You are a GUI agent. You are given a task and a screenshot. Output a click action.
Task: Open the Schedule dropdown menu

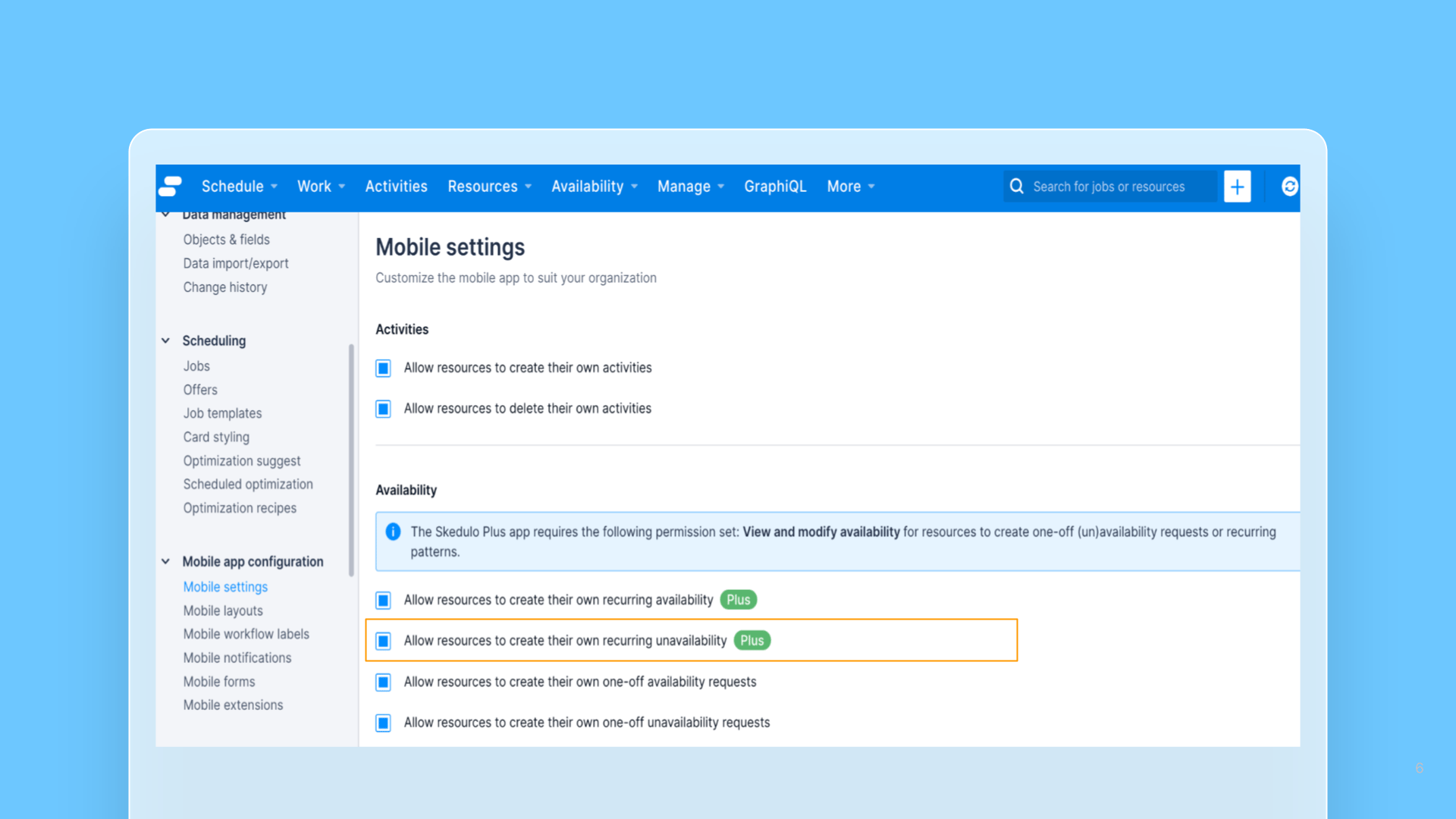pos(240,187)
